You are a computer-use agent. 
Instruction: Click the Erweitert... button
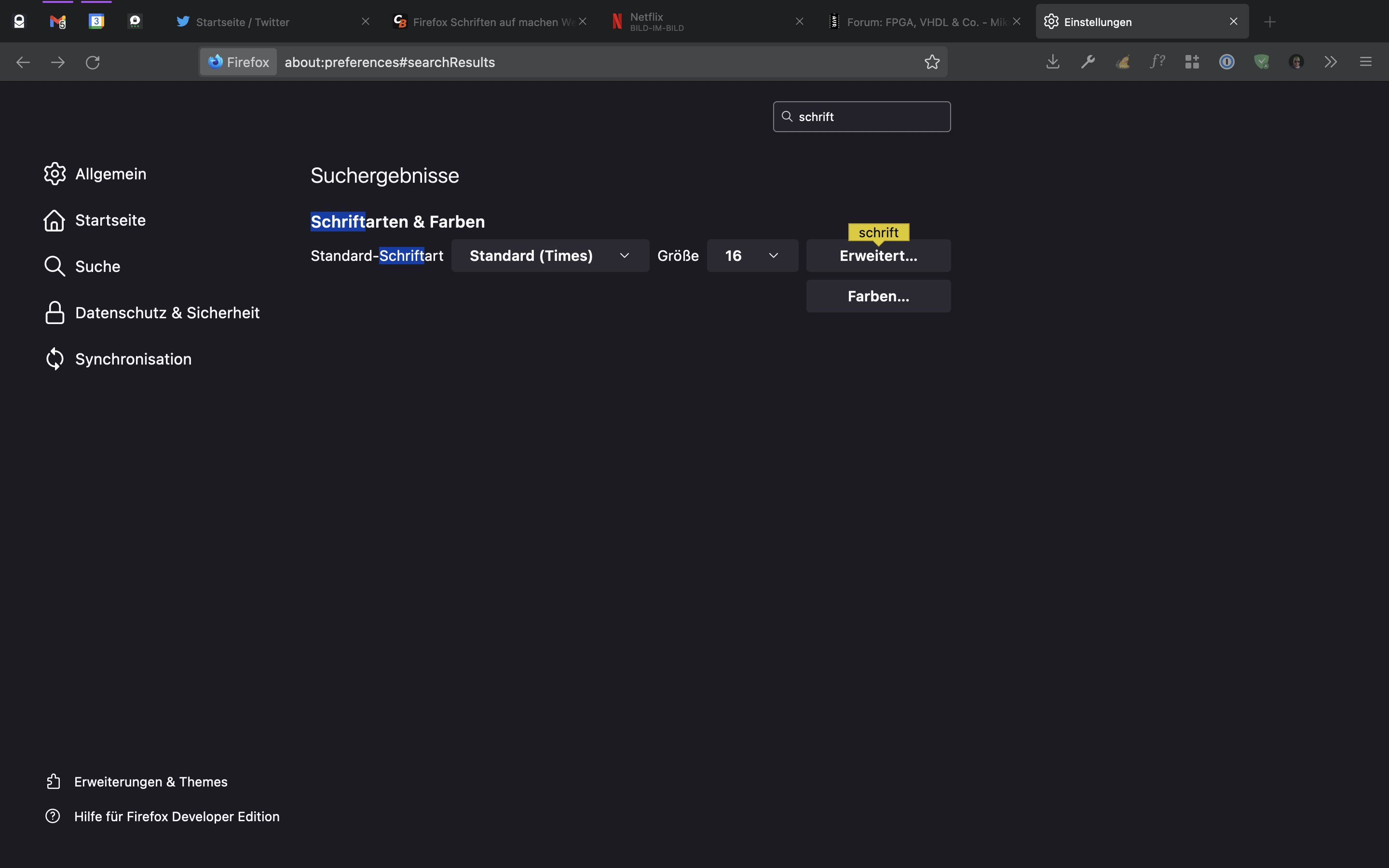(x=878, y=256)
